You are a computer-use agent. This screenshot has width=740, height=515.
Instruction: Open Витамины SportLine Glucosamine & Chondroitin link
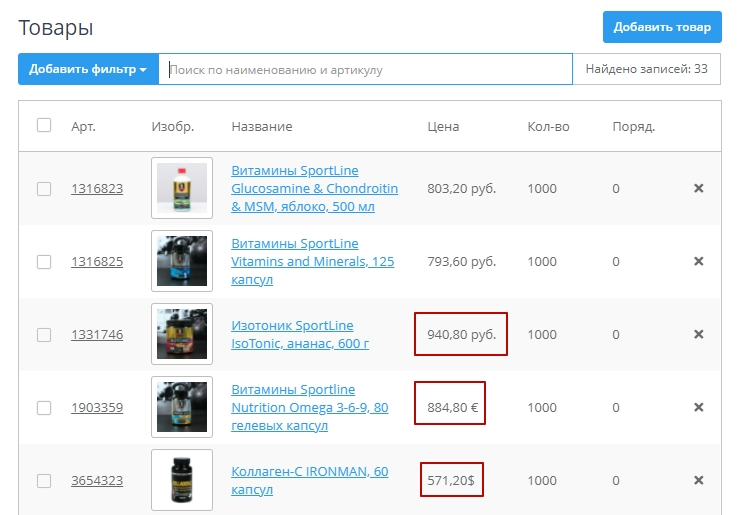click(314, 188)
